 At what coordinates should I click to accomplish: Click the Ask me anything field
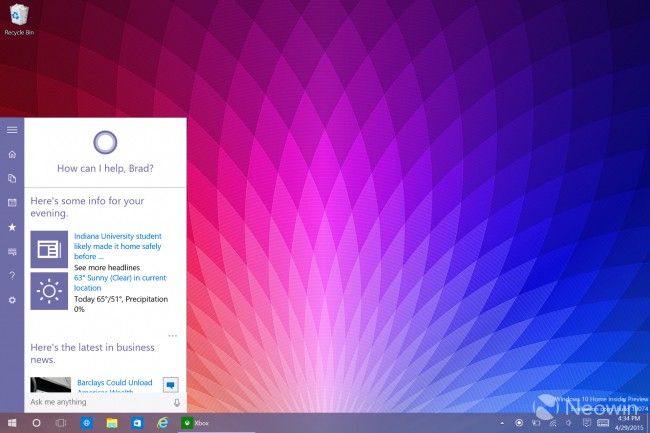tap(99, 402)
